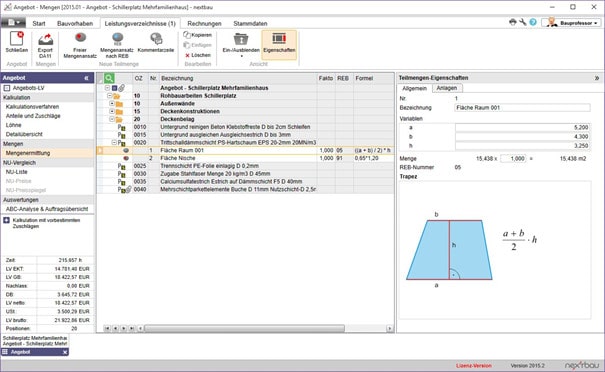Click Kopieren in Bearbeiten group
Screen dimensions: 605x372
coord(198,35)
